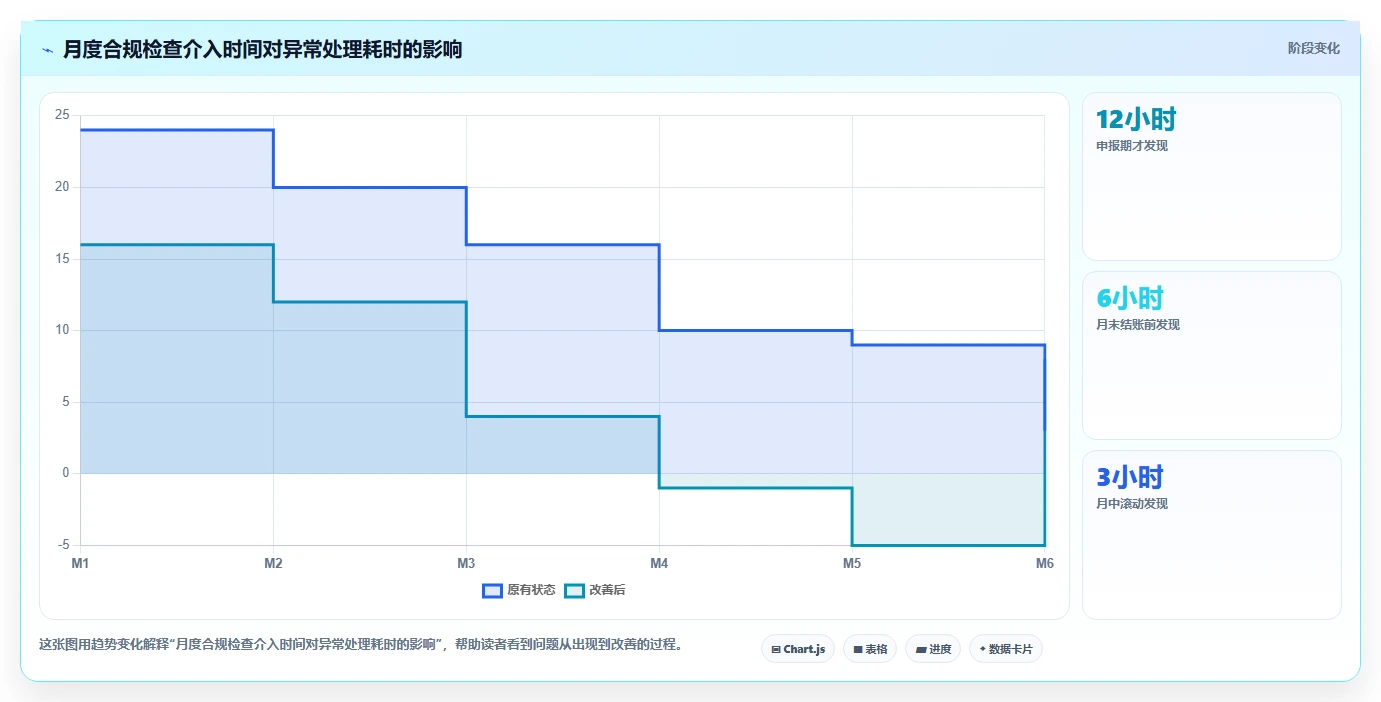The width and height of the screenshot is (1381, 702).
Task: Click the 3小时 stat card value
Action: [1130, 477]
